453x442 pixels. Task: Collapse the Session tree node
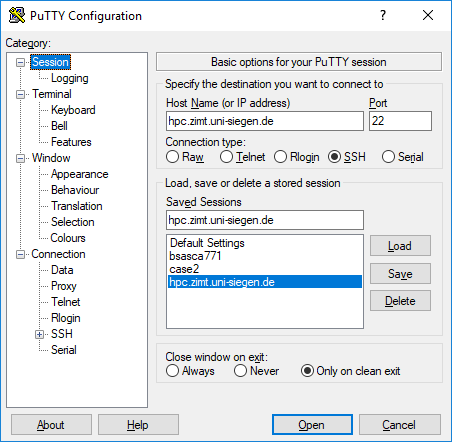(20, 62)
